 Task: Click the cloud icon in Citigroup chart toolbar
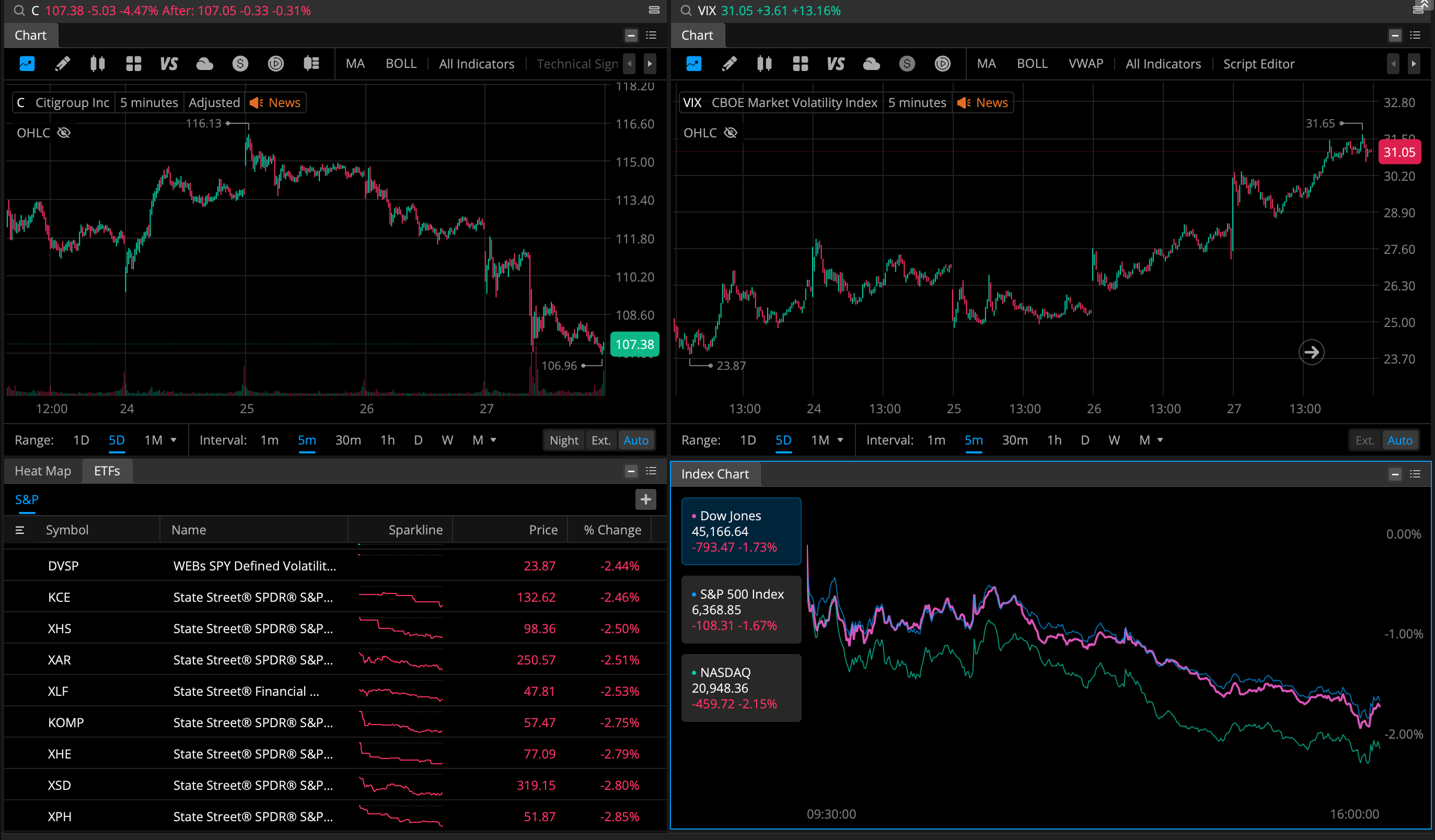coord(204,64)
